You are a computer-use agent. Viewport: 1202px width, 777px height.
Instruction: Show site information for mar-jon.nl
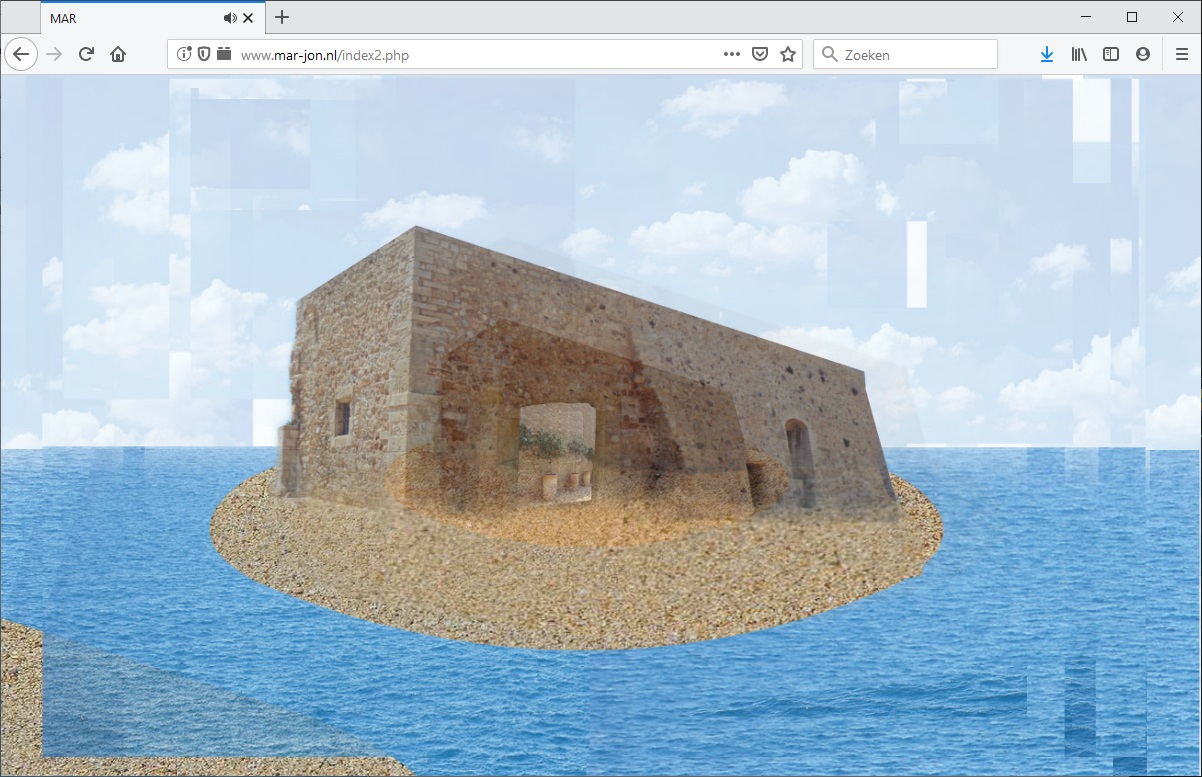coord(184,54)
